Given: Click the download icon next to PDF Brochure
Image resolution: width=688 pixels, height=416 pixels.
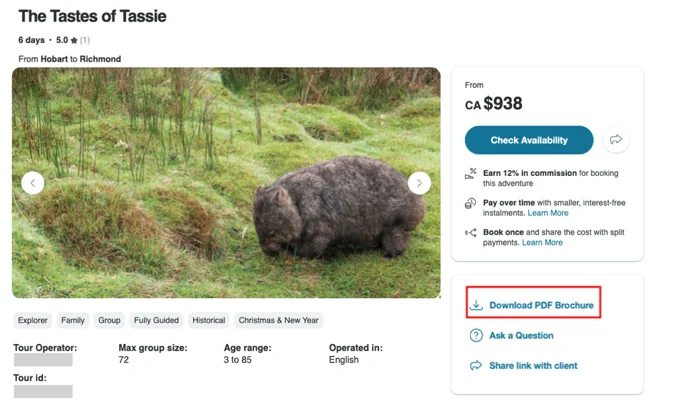Looking at the screenshot, I should (476, 305).
